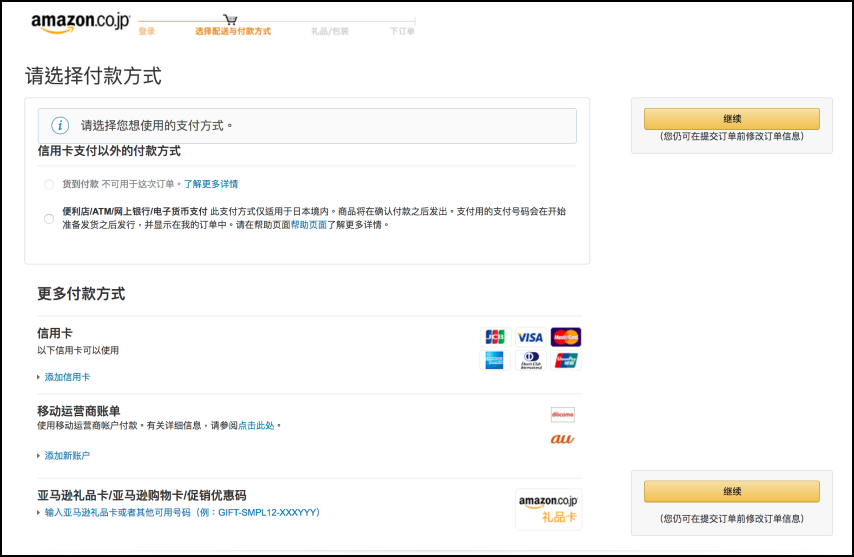Click the Diners Club card logo
The width and height of the screenshot is (854, 557).
pos(530,361)
